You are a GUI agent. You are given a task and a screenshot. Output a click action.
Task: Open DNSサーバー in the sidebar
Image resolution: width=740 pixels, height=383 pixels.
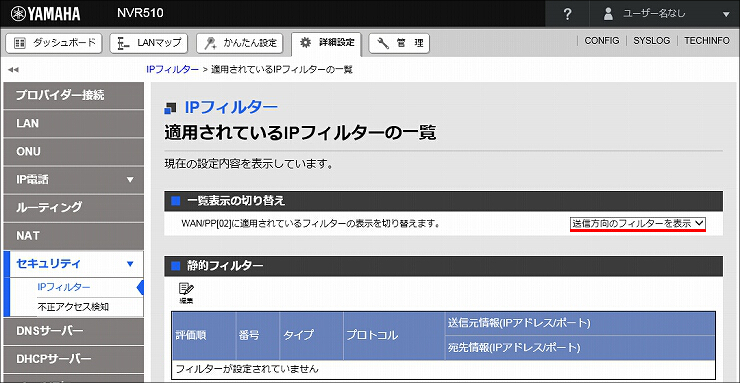click(x=73, y=331)
